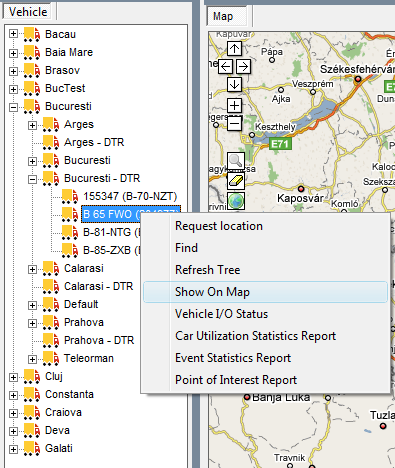
Task: Open Event Statistics Report menu entry
Action: [x=265, y=358]
